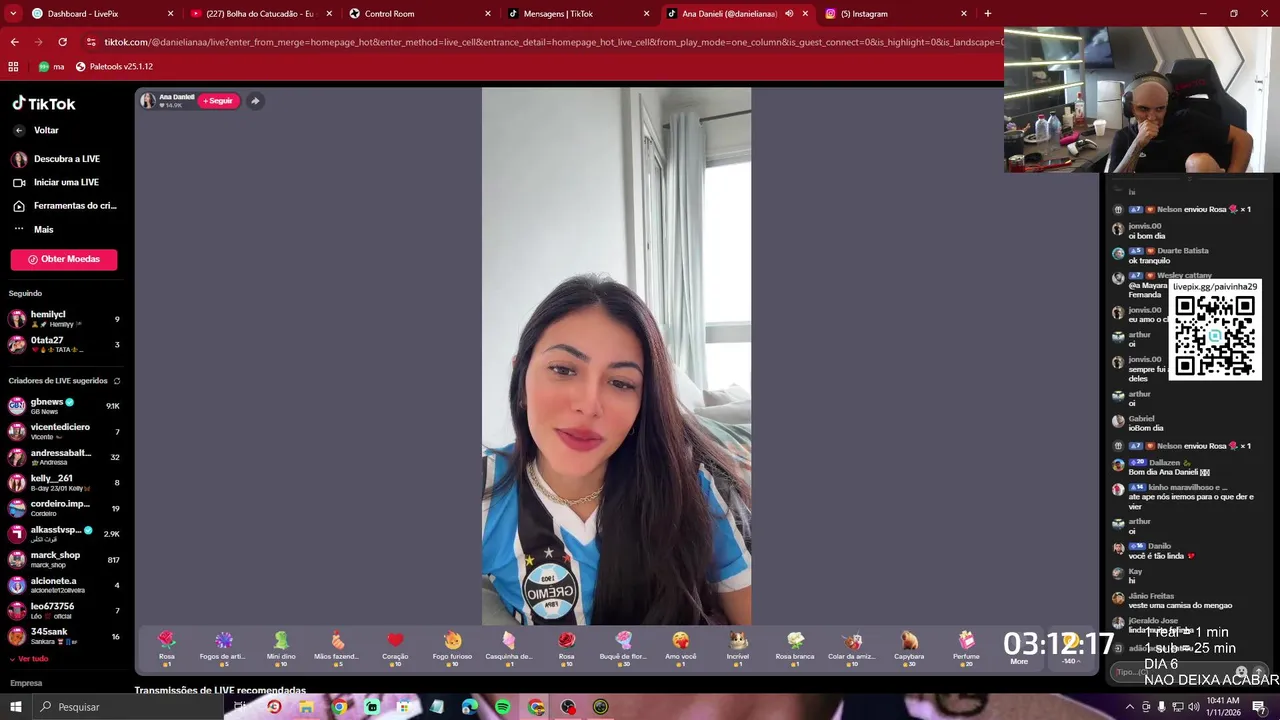Switch to Bolha do Catucadão YouTube tab

(259, 14)
